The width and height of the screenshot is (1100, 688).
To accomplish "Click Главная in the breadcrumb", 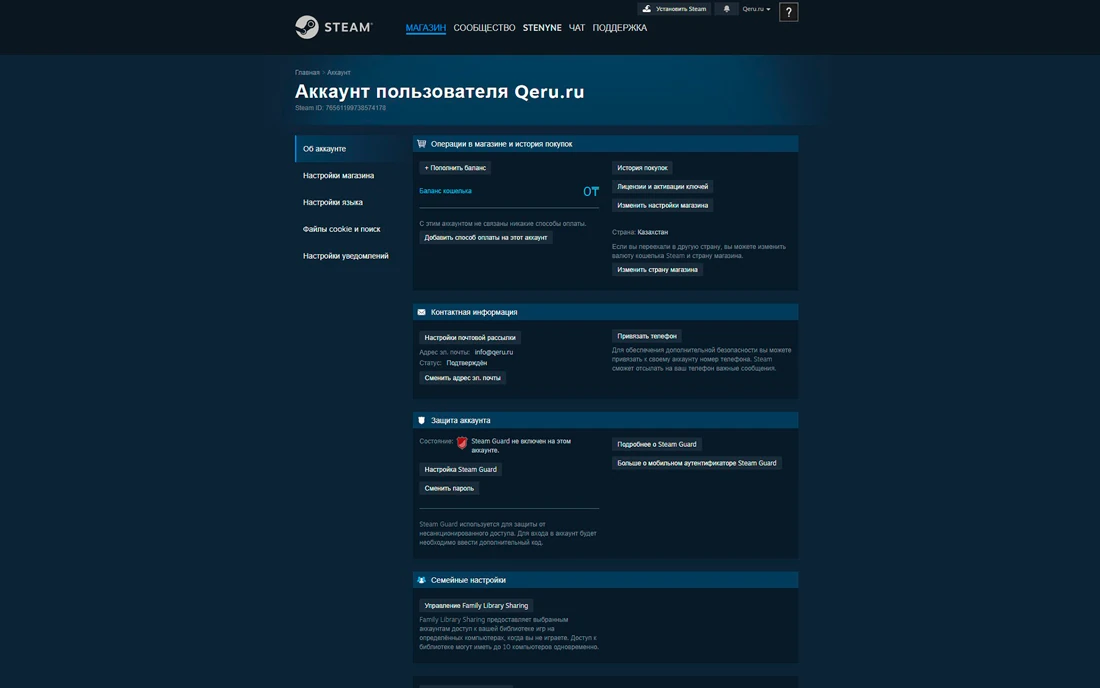I will (x=307, y=73).
